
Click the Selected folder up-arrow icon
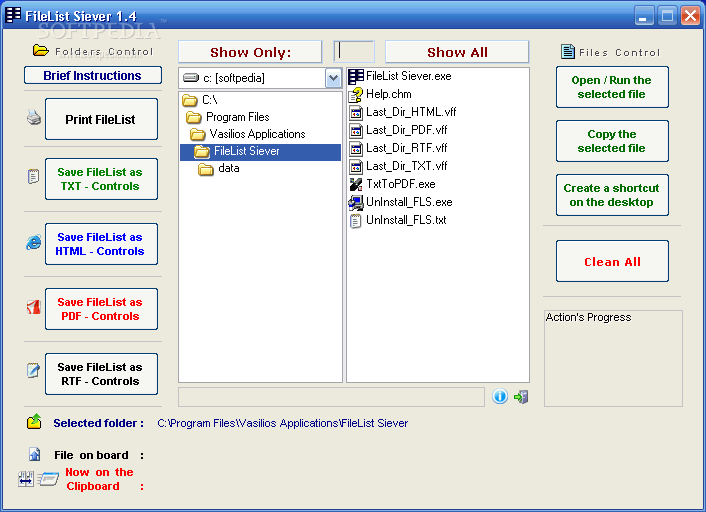tap(34, 422)
